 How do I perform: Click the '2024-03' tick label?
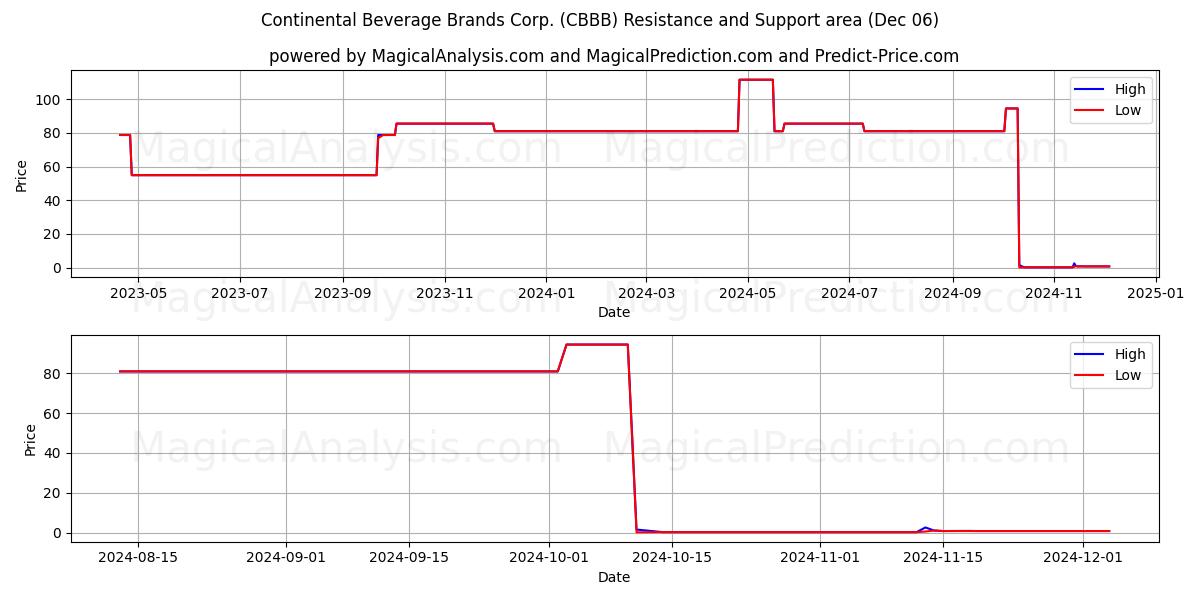646,293
